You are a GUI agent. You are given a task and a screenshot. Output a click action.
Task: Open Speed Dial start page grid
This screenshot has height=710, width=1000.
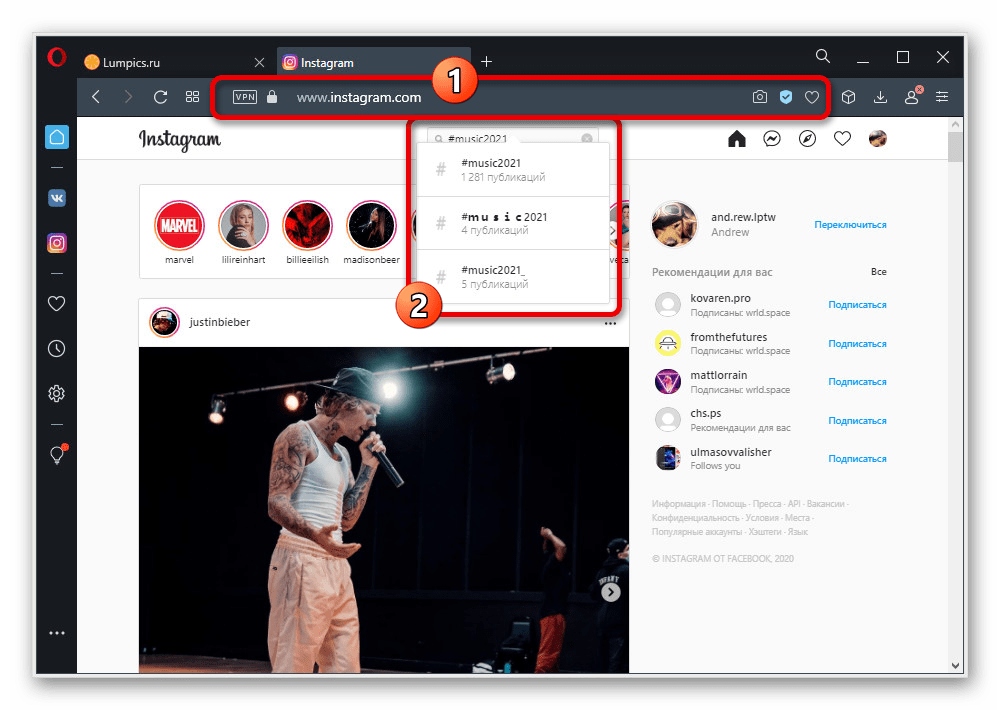tap(193, 97)
